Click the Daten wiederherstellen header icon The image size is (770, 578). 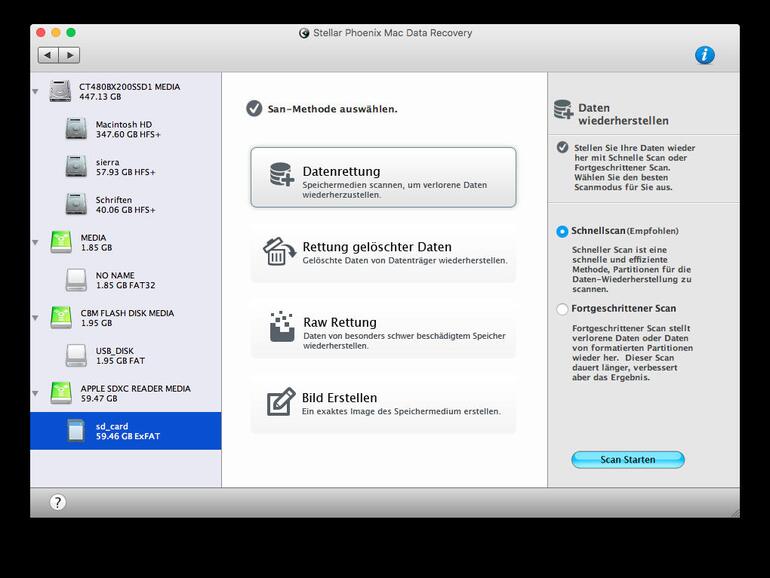click(563, 110)
